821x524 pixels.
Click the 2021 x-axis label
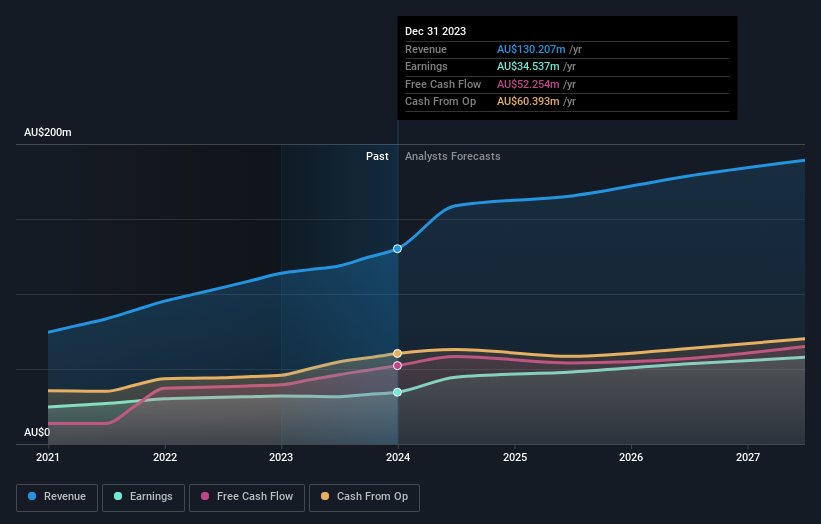pyautogui.click(x=48, y=457)
